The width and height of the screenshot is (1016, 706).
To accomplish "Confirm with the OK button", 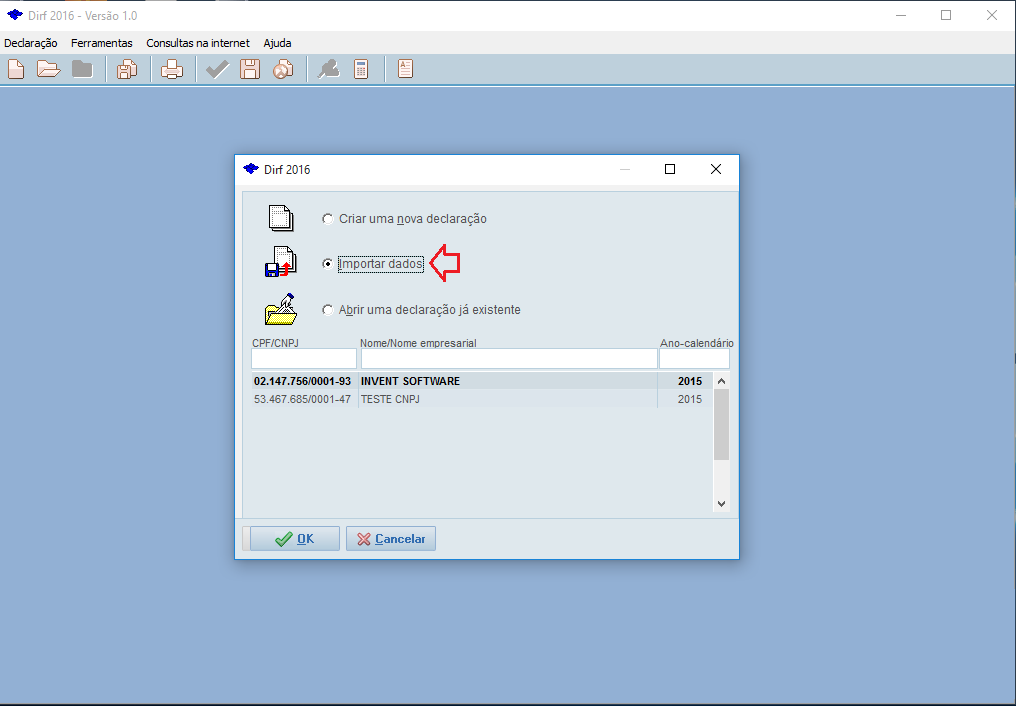I will [x=295, y=539].
